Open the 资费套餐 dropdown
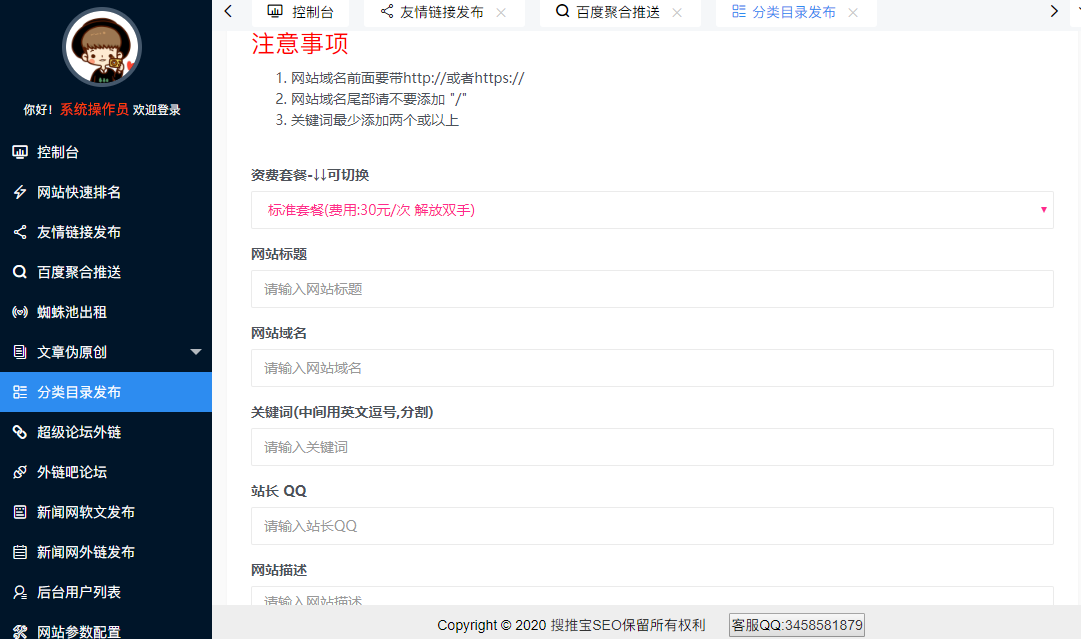This screenshot has width=1081, height=639. [x=652, y=210]
